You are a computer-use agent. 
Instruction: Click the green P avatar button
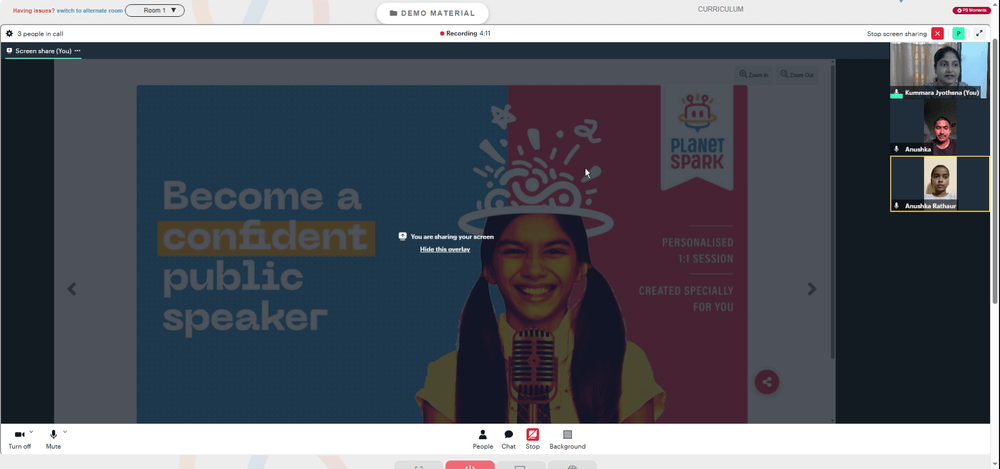coord(958,33)
